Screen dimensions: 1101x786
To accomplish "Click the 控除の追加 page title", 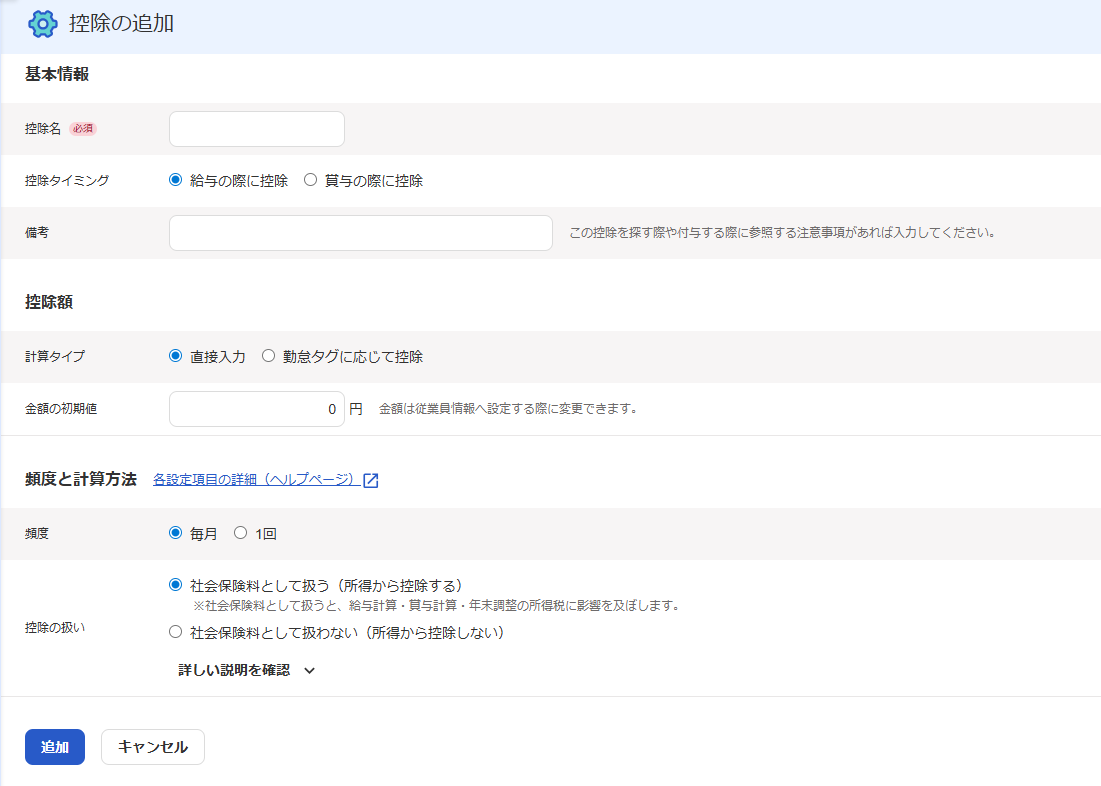I will [x=121, y=24].
